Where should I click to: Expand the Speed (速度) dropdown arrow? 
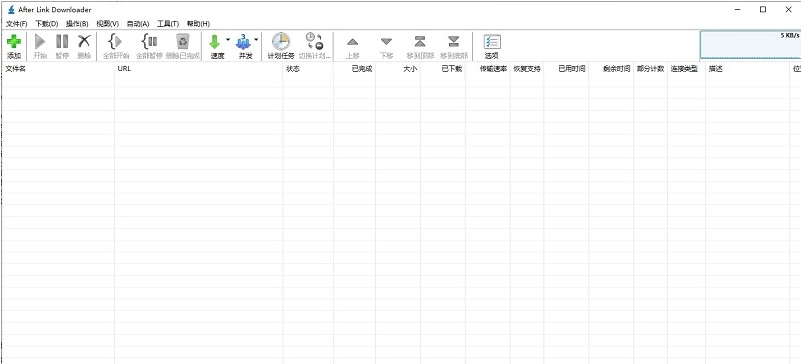point(228,39)
